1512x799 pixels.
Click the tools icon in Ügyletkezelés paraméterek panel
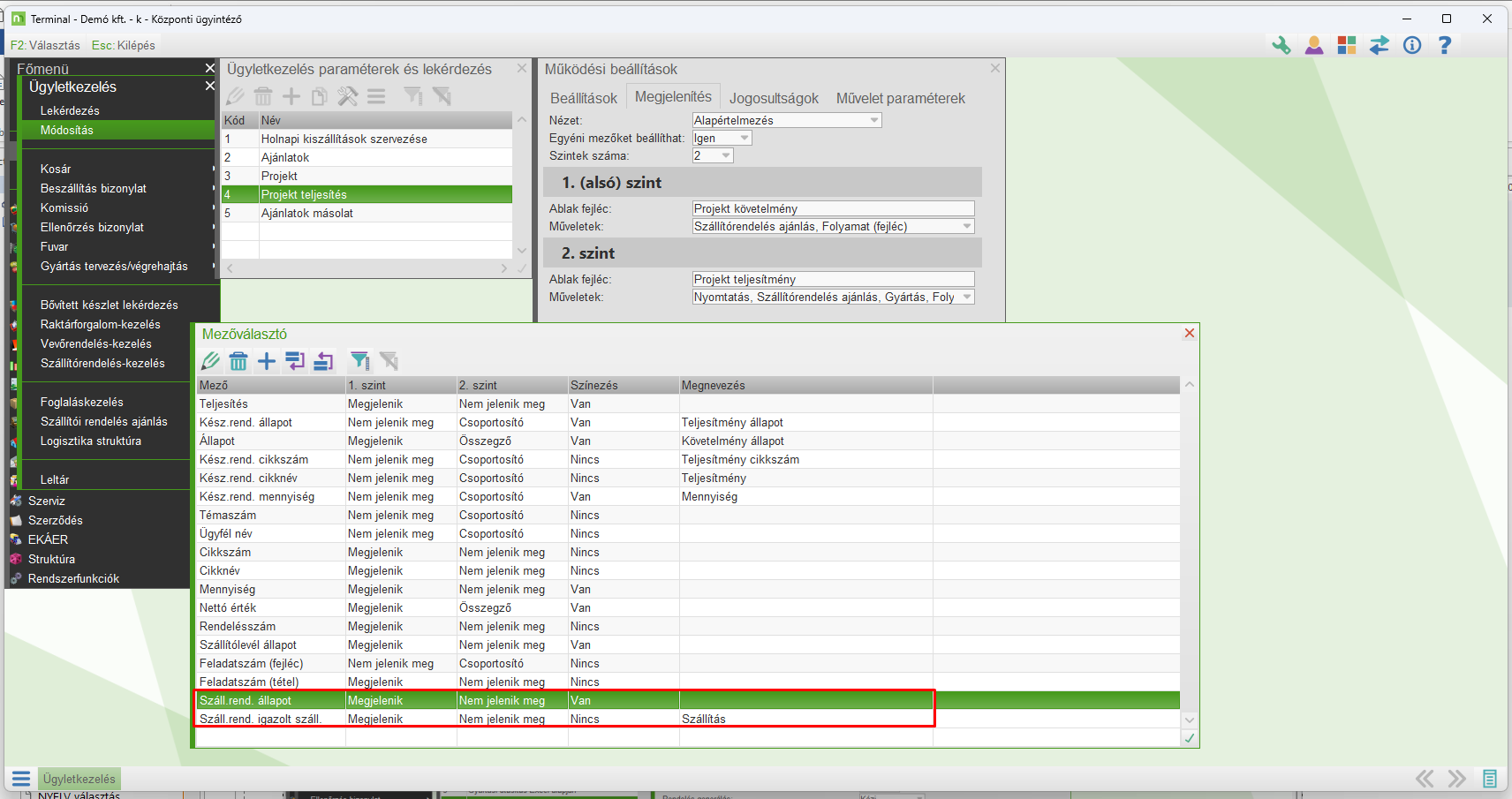pyautogui.click(x=348, y=95)
